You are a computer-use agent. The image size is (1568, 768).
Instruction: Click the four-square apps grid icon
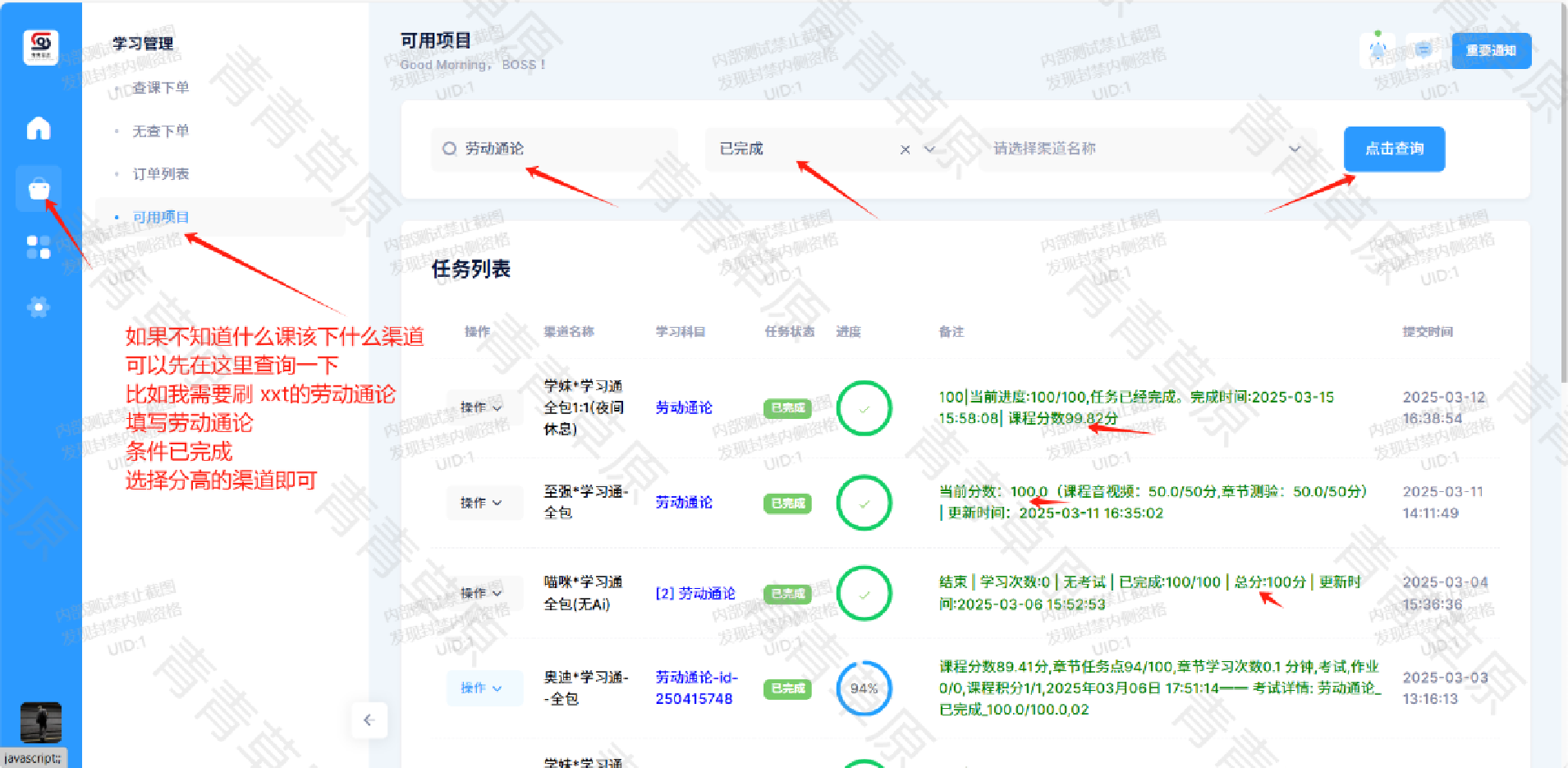39,247
